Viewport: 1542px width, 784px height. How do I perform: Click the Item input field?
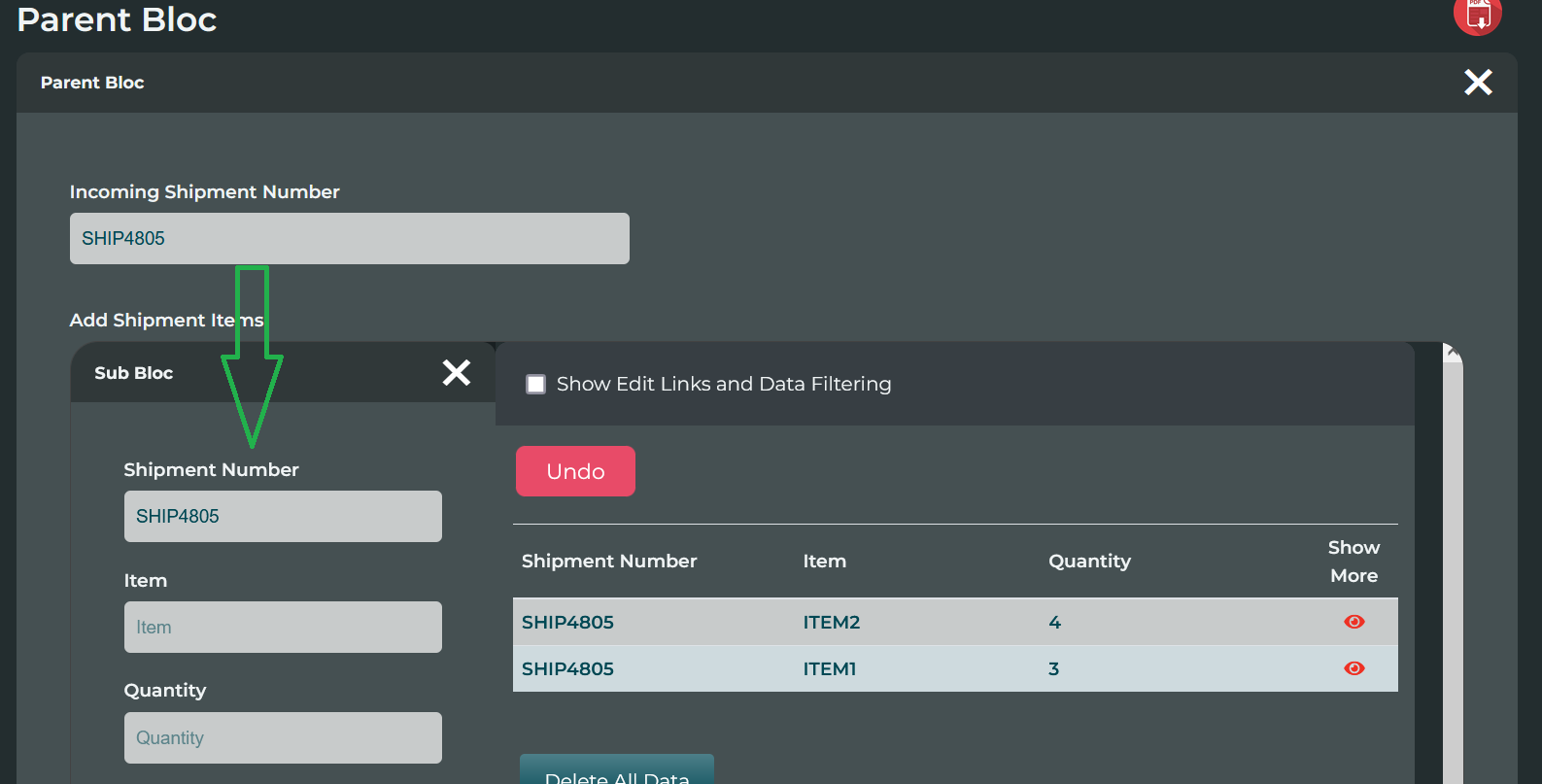[x=283, y=627]
